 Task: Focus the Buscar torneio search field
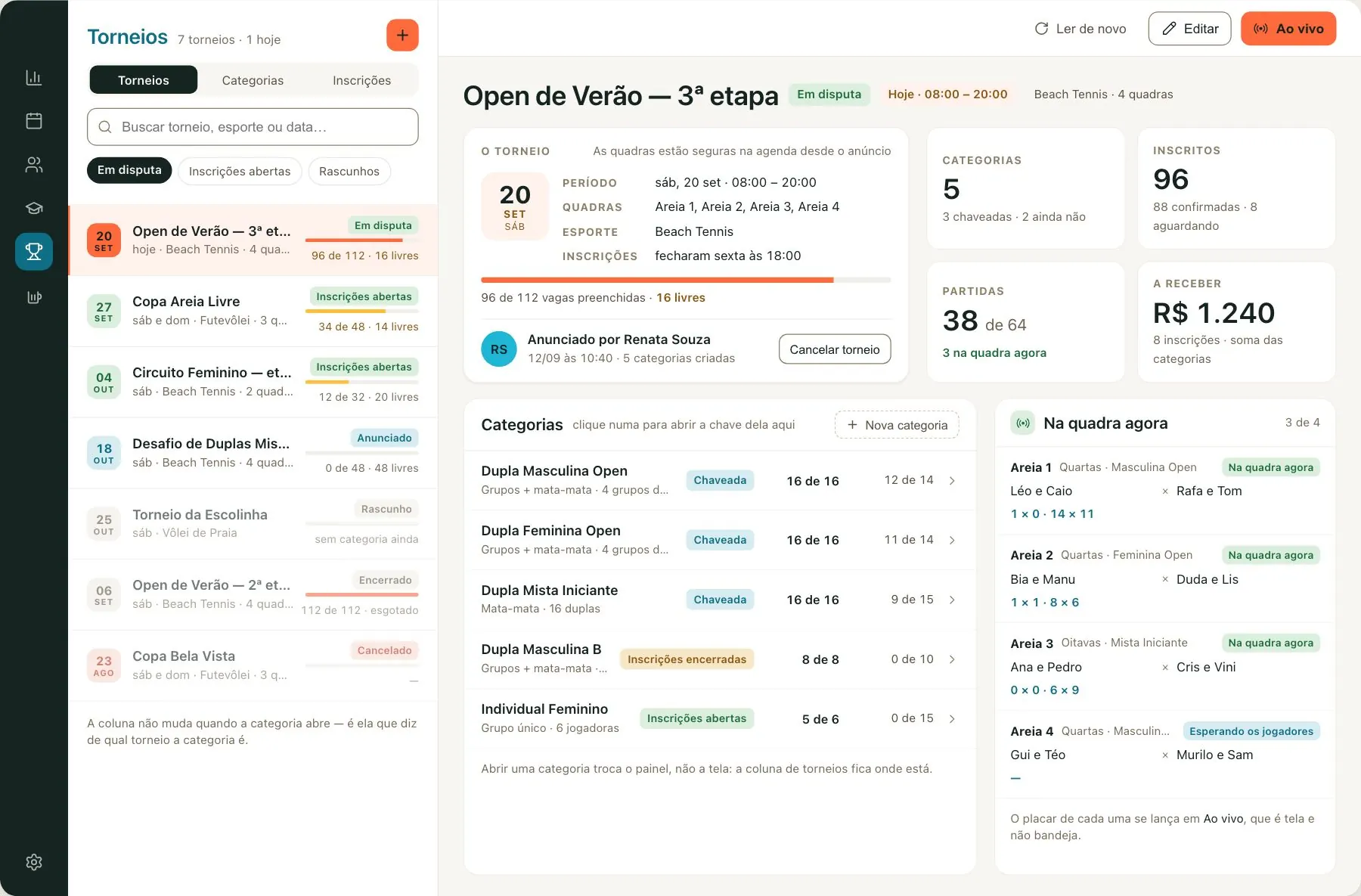click(x=253, y=127)
